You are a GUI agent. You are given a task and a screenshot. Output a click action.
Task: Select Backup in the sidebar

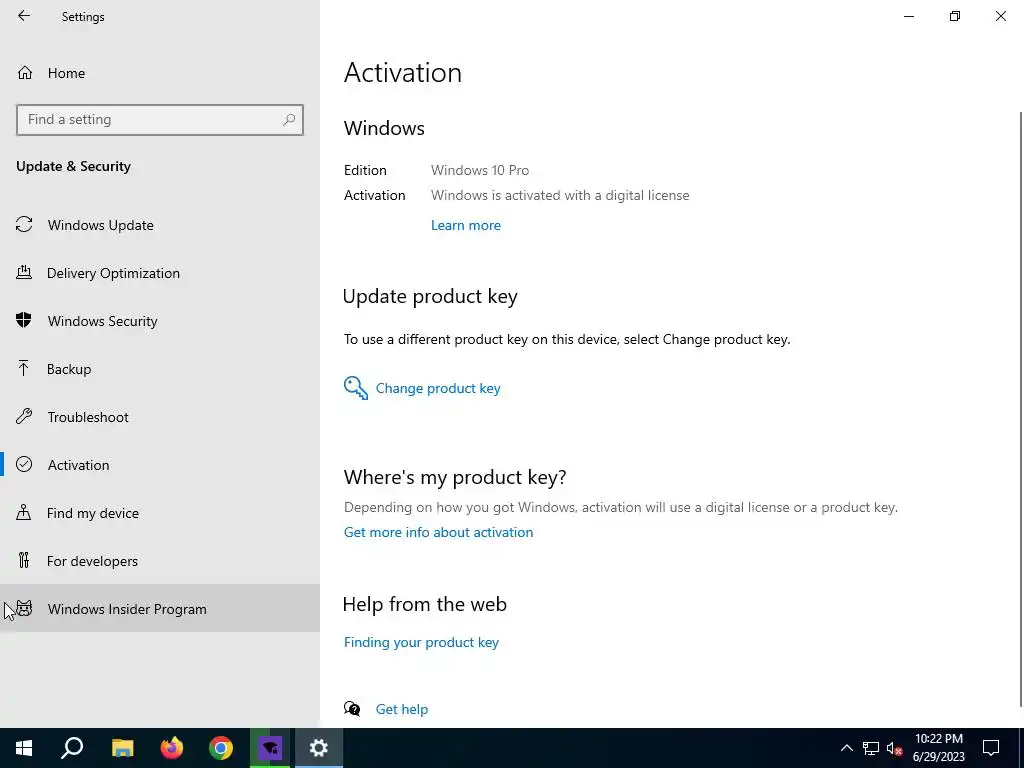[160, 369]
